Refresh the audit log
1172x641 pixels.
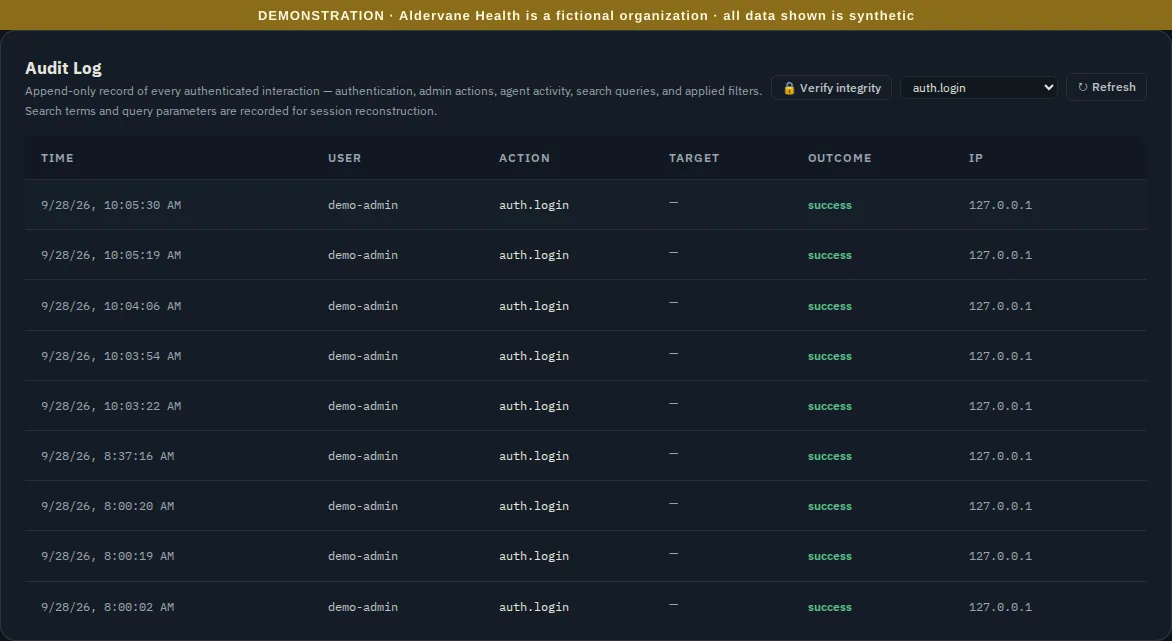coord(1106,87)
